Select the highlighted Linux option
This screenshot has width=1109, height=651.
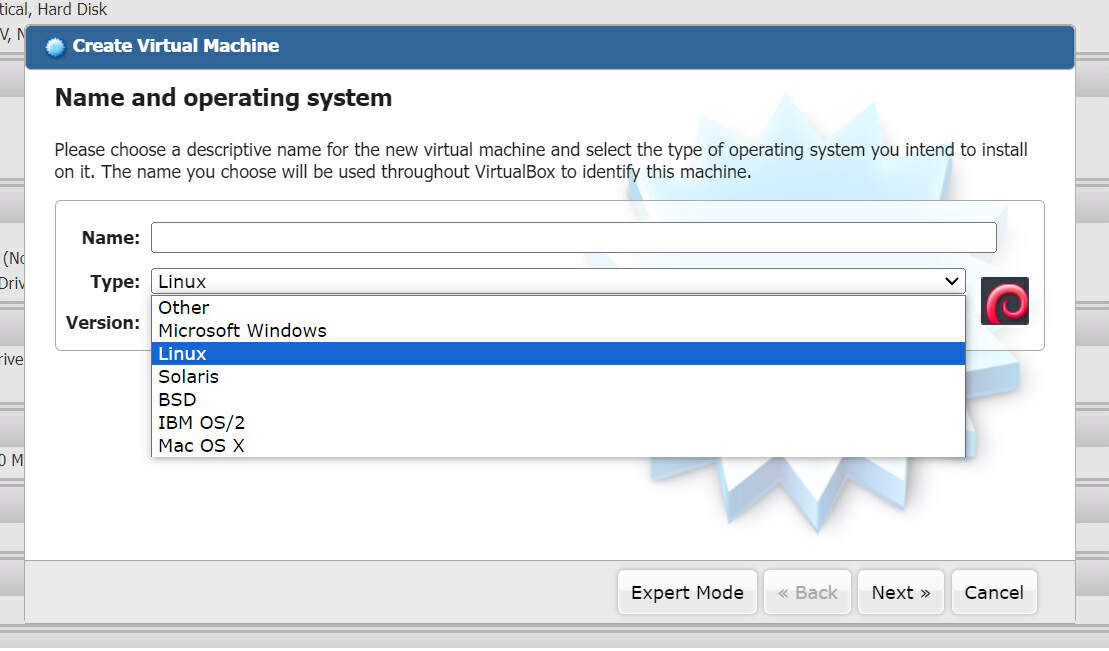tap(558, 354)
